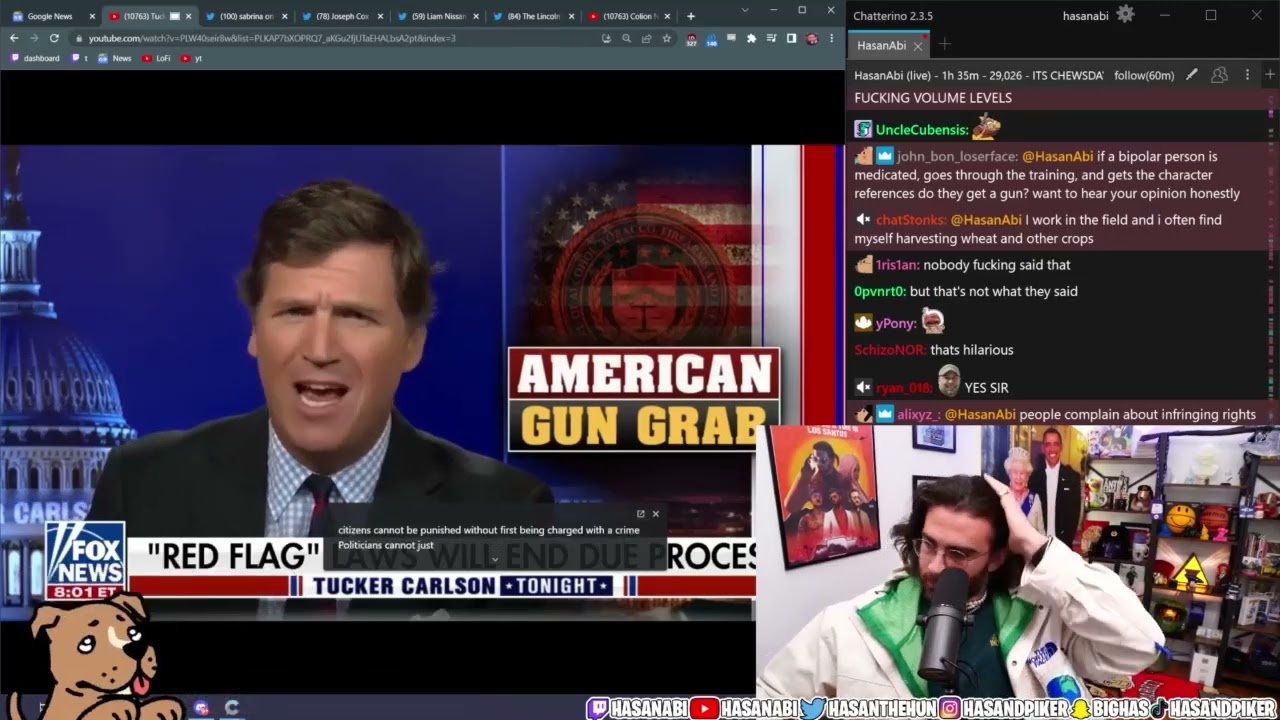Switch to The Lincoln Twitter tab
Screen dimensions: 1280x720
(x=533, y=16)
